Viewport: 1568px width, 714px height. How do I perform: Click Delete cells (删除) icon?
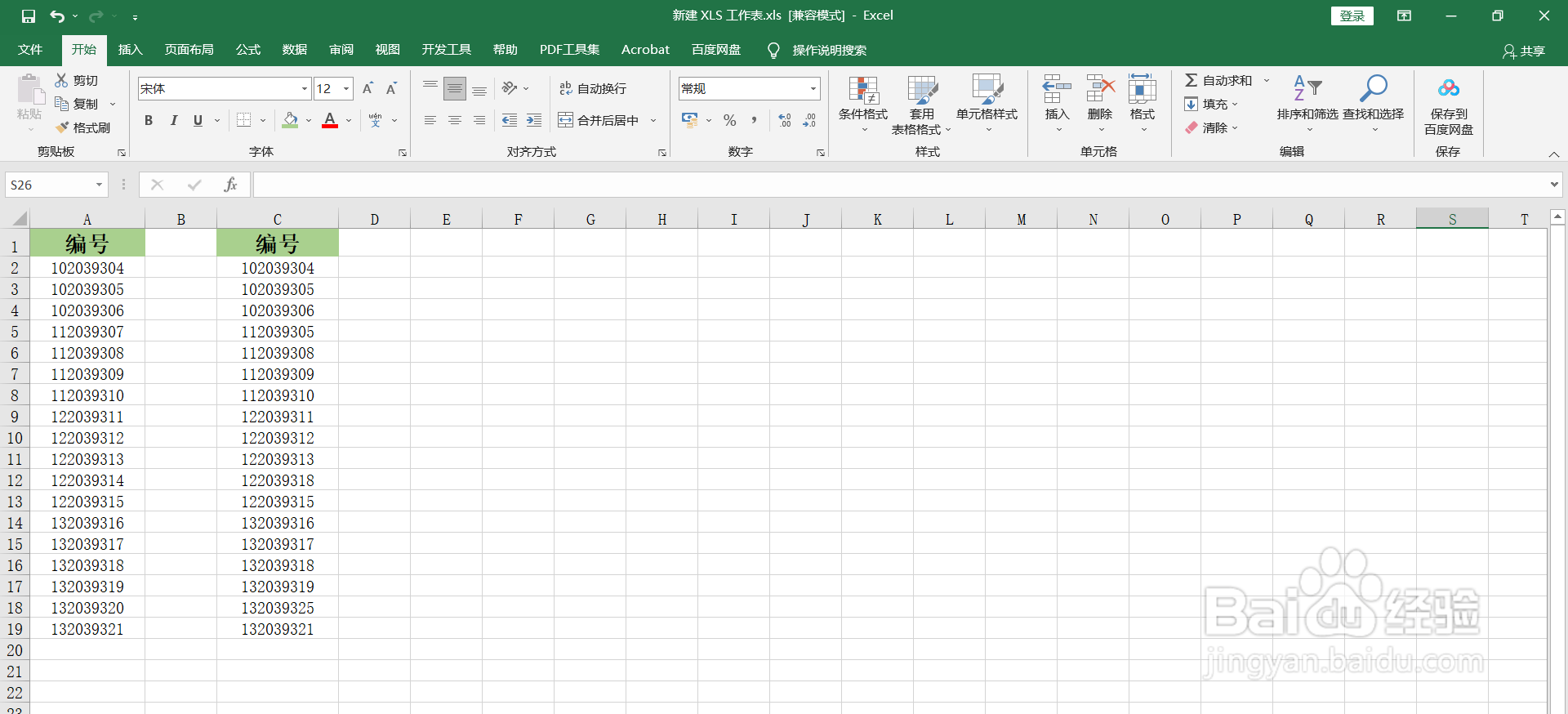[x=1100, y=88]
